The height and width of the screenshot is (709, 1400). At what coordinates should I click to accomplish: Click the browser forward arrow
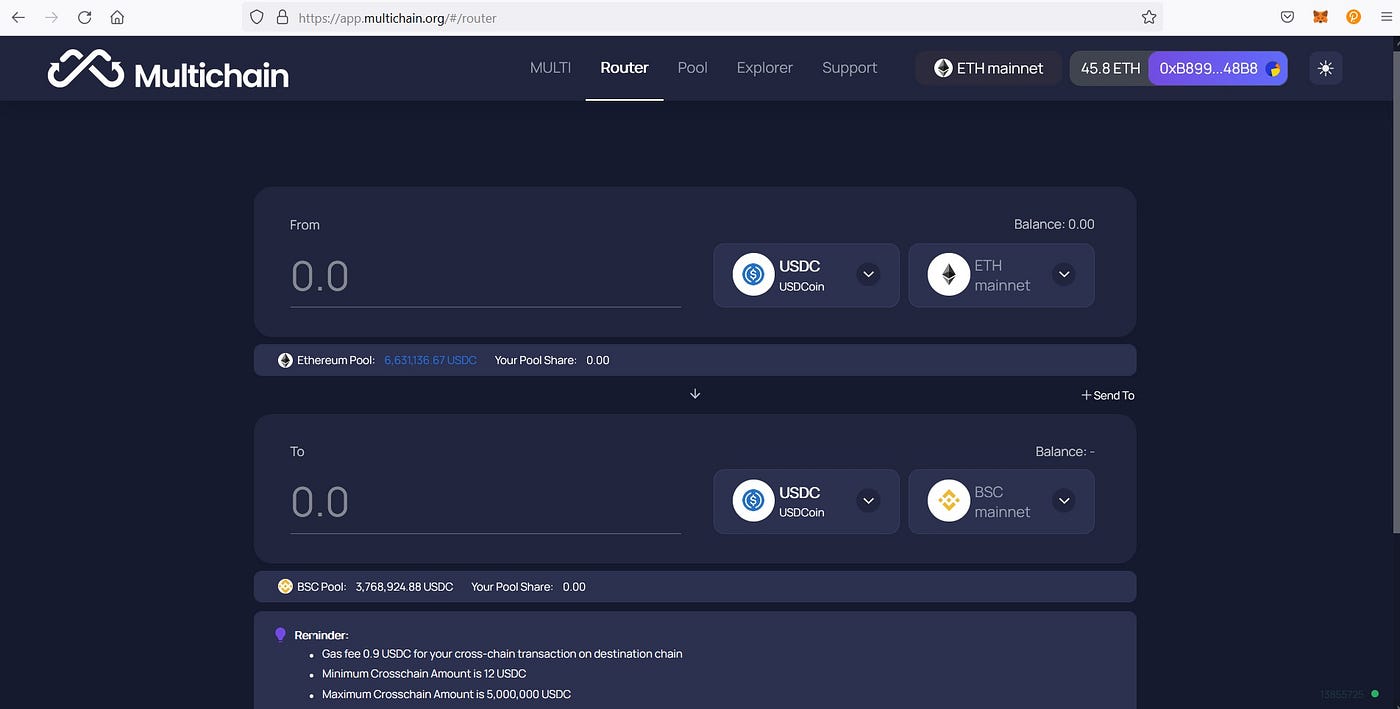pos(52,17)
